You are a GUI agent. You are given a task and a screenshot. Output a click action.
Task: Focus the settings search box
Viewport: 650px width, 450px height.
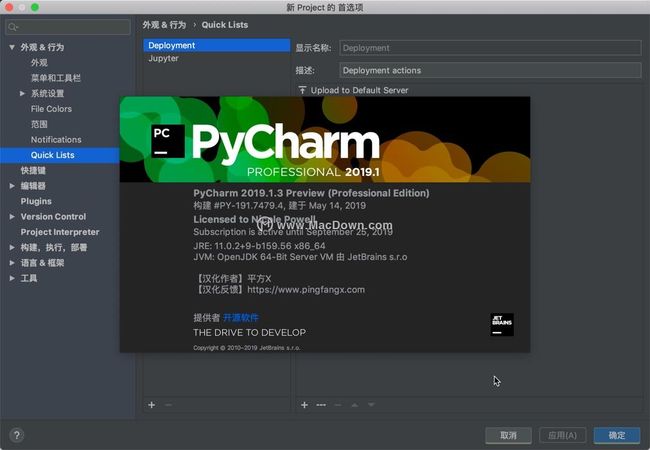coord(68,27)
